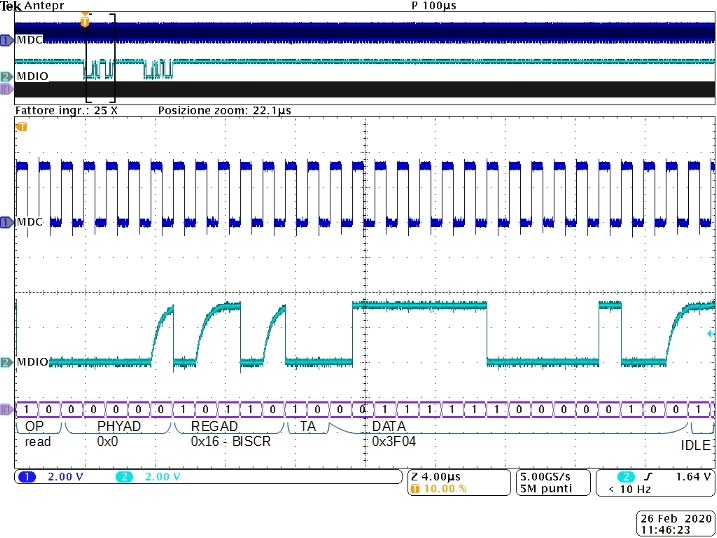Click the '5M punti' record length readout
This screenshot has width=717, height=538.
546,489
